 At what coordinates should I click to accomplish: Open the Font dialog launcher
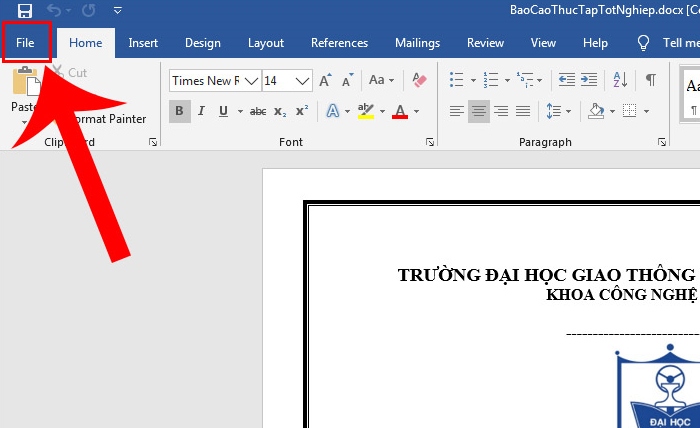(x=428, y=143)
